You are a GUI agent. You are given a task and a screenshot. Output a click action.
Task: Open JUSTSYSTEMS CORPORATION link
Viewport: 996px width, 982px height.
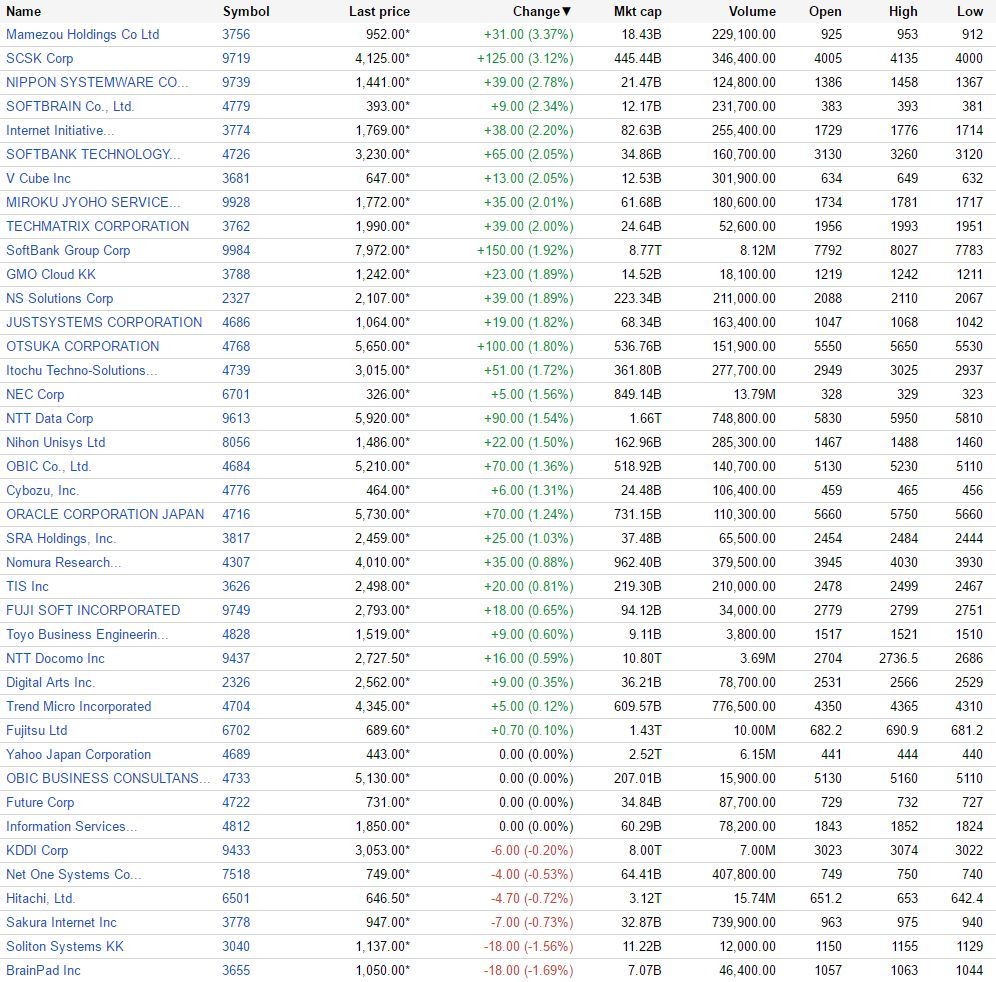click(104, 322)
